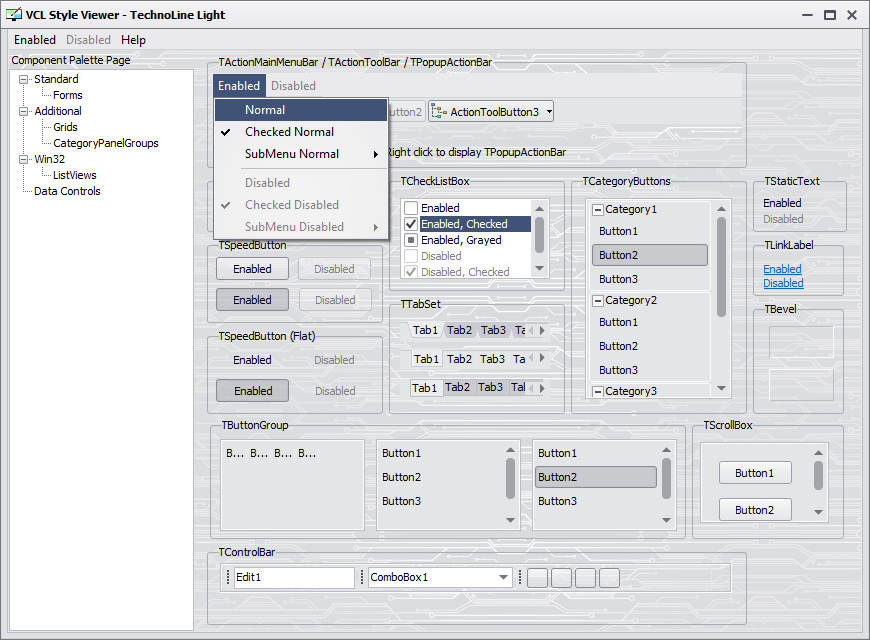Open the ComboBox1 dropdown arrow
The width and height of the screenshot is (870, 640).
[503, 577]
